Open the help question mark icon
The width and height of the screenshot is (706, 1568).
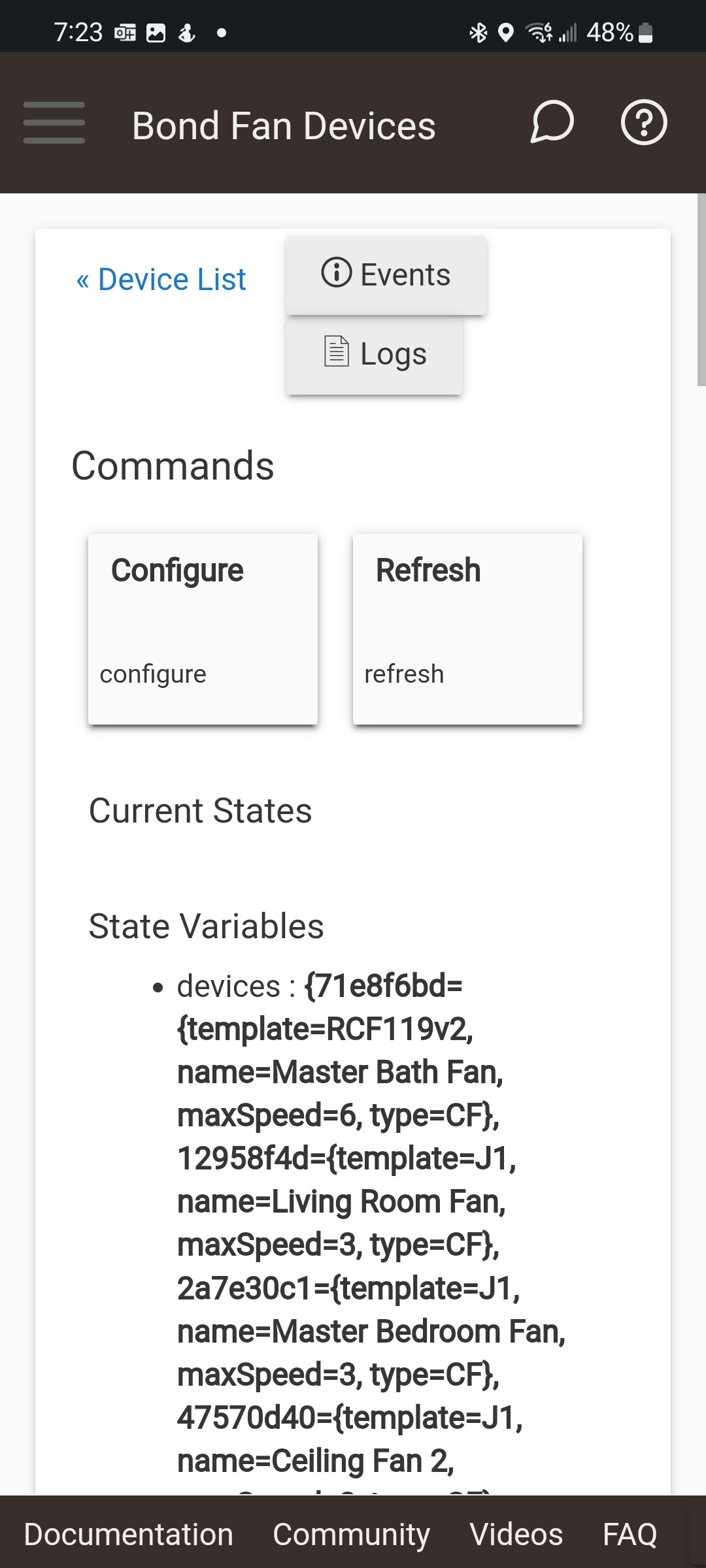pos(643,122)
